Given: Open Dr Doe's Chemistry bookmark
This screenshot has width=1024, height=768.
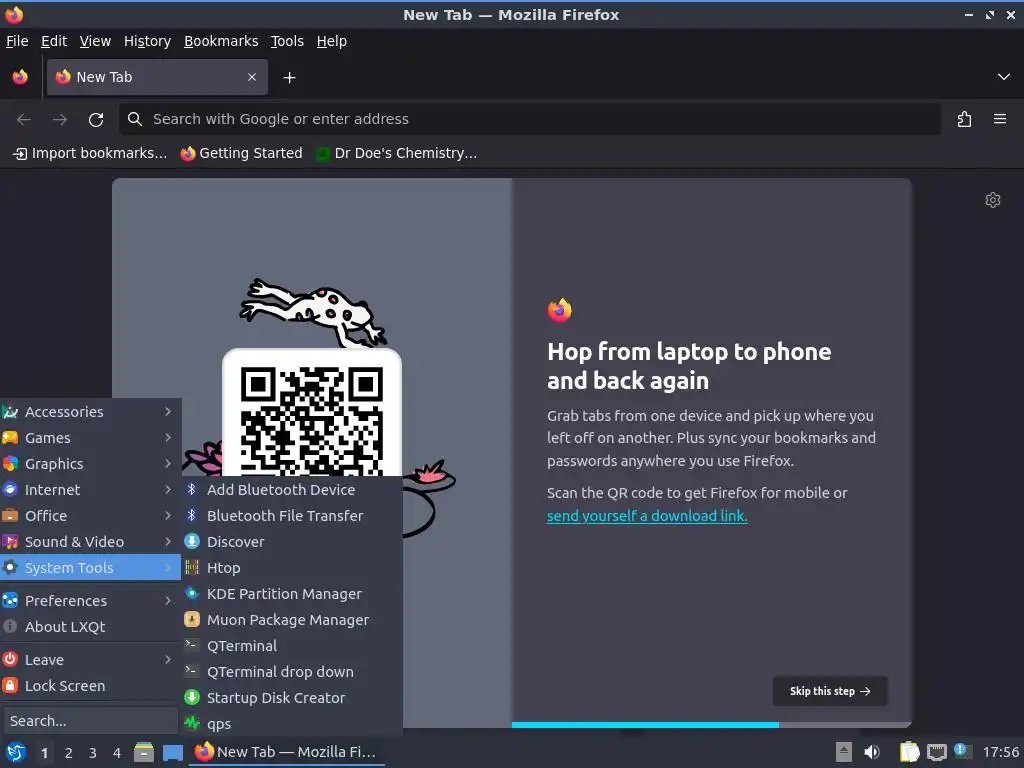Looking at the screenshot, I should [x=396, y=153].
